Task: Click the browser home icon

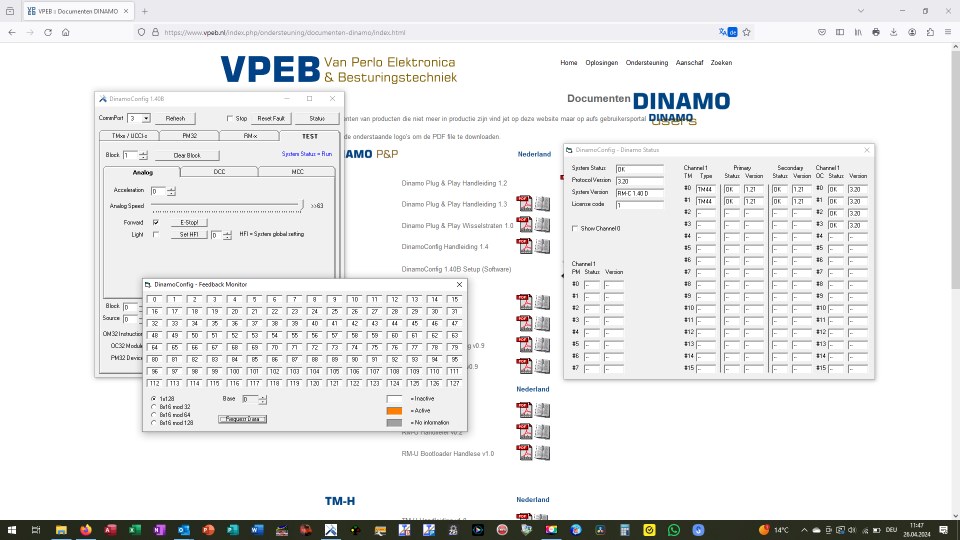Action: pos(65,32)
